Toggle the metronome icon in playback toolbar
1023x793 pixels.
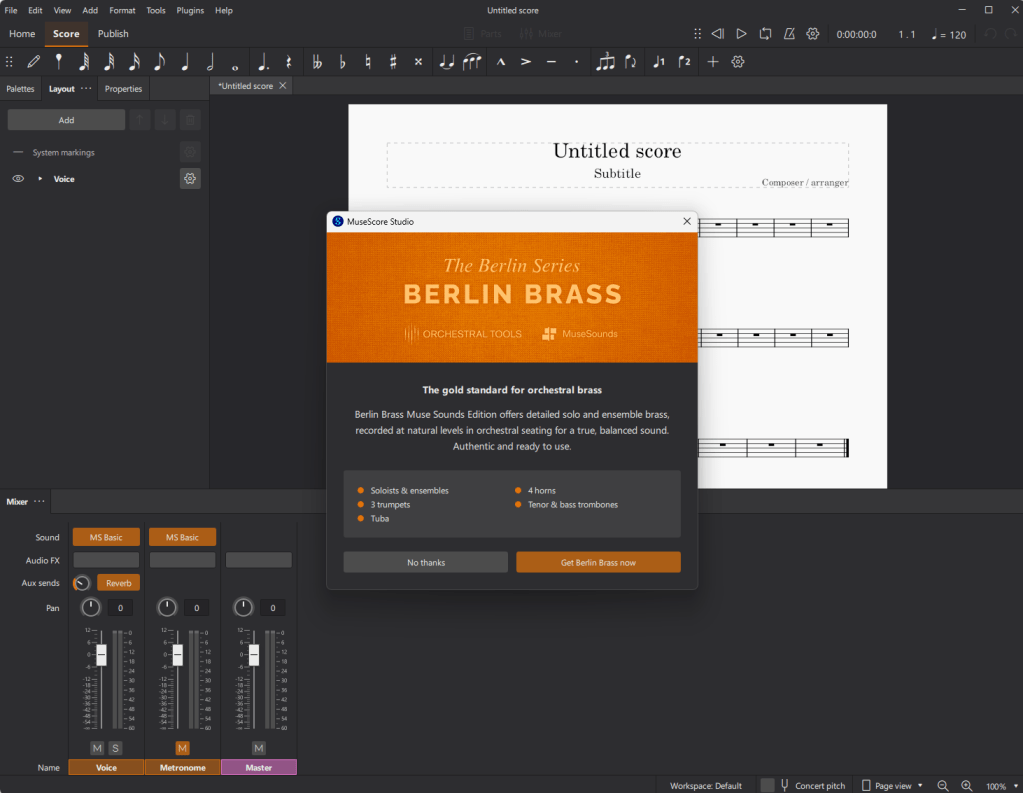pyautogui.click(x=789, y=34)
